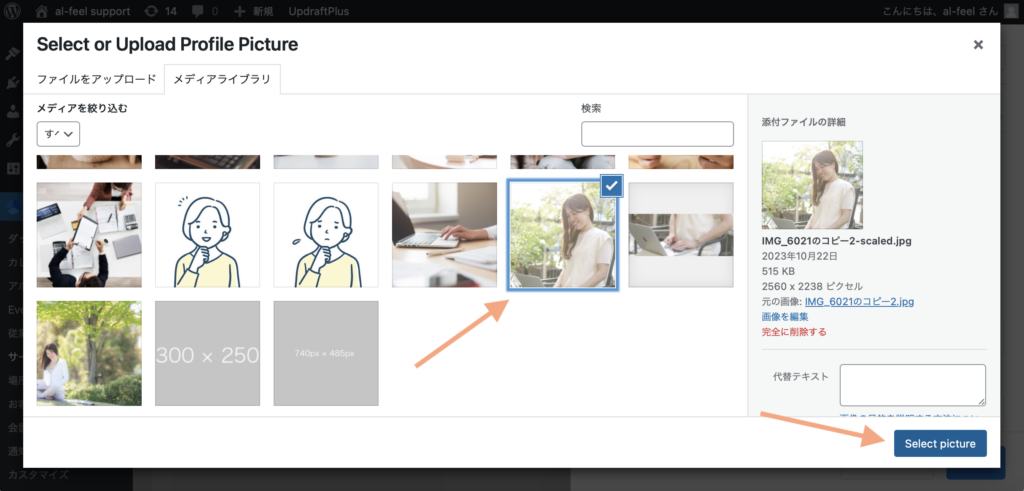Select the worried woman illustration thumbnail
Viewport: 1024px width, 491px height.
click(326, 235)
